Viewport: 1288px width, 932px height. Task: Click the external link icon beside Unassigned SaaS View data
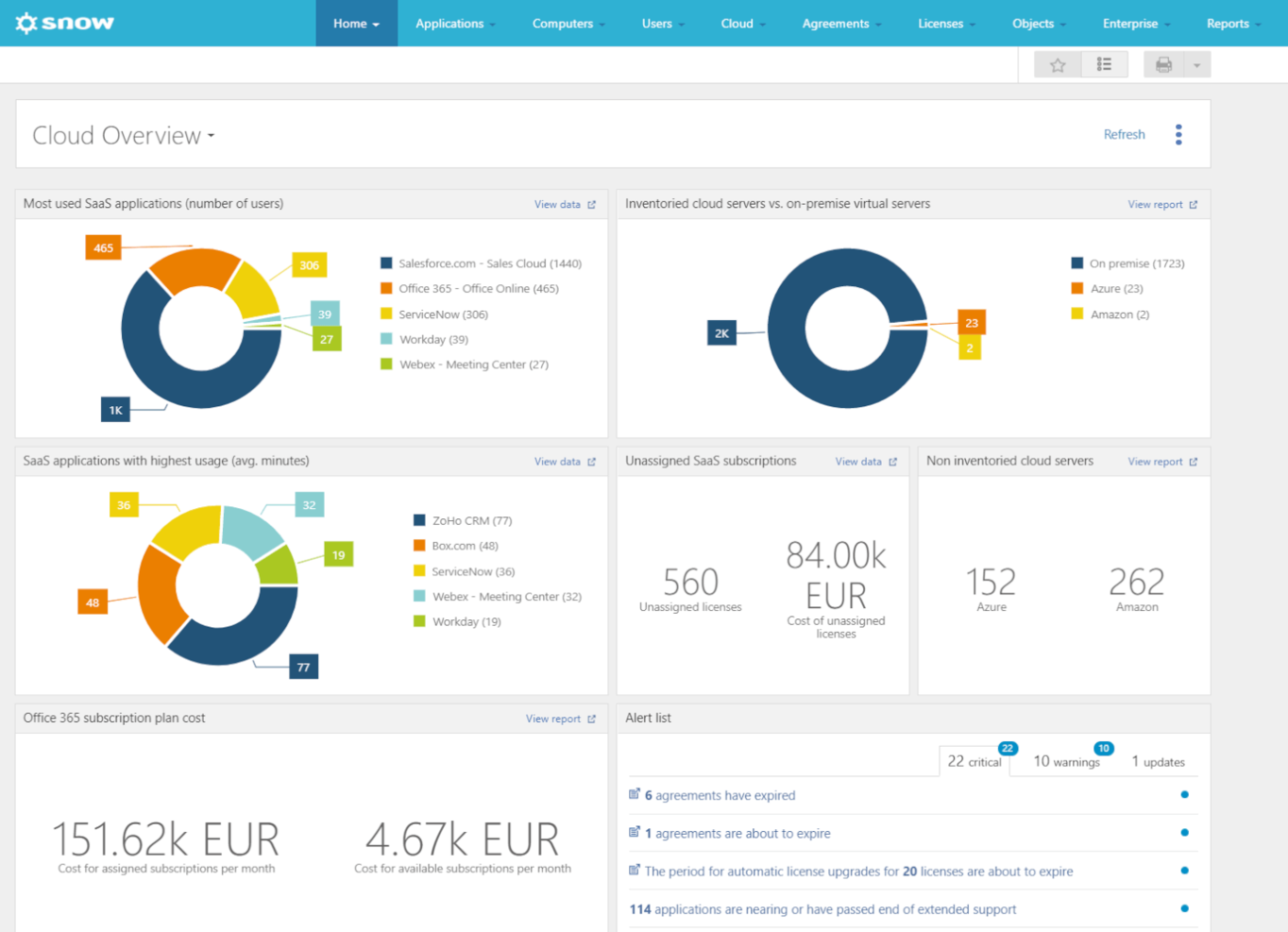tap(894, 462)
